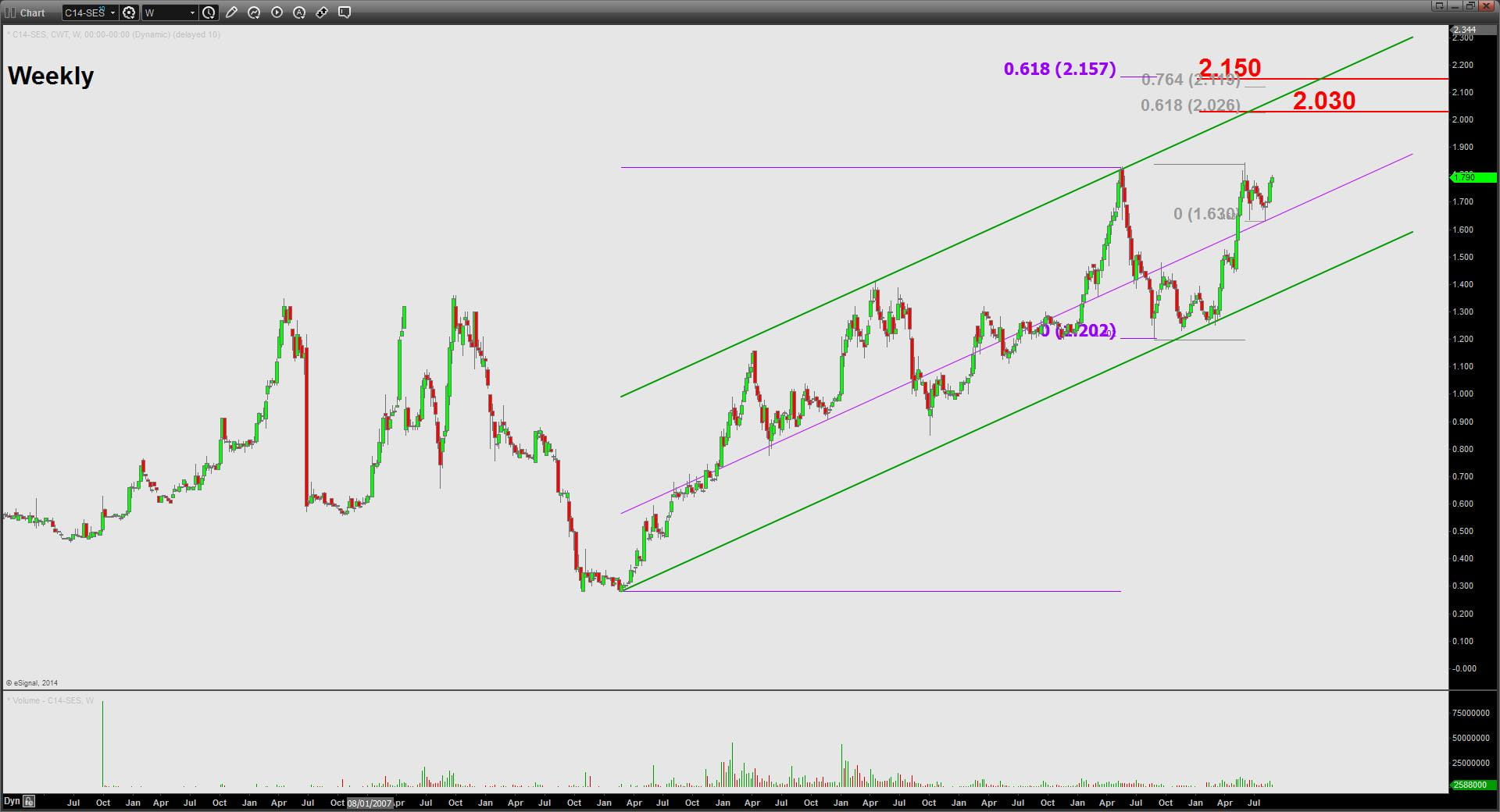Click the Weekly chart annotation text
Screen dimensions: 1500x812
click(x=51, y=76)
